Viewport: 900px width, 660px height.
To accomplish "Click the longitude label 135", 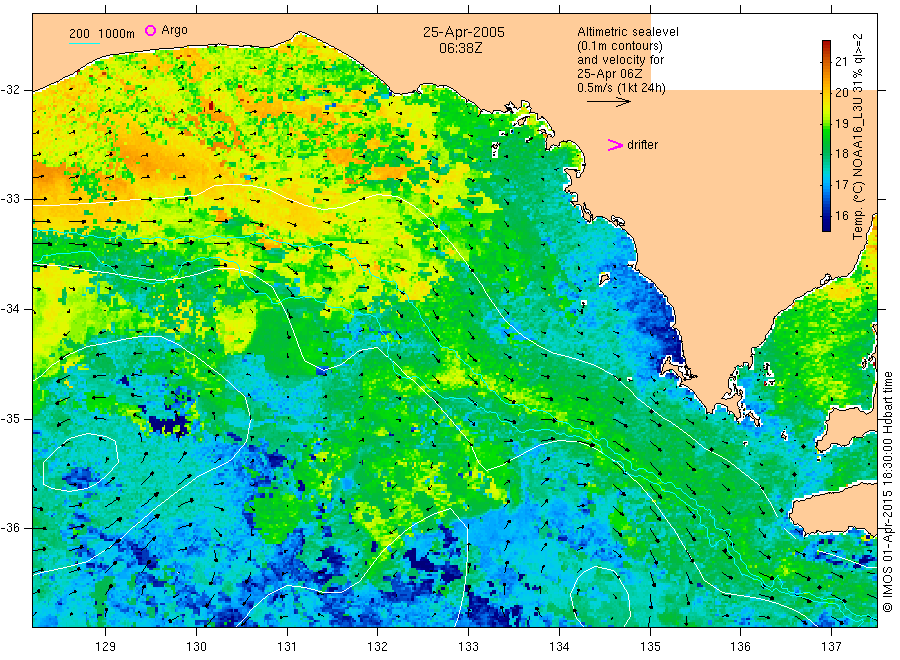I will [650, 647].
